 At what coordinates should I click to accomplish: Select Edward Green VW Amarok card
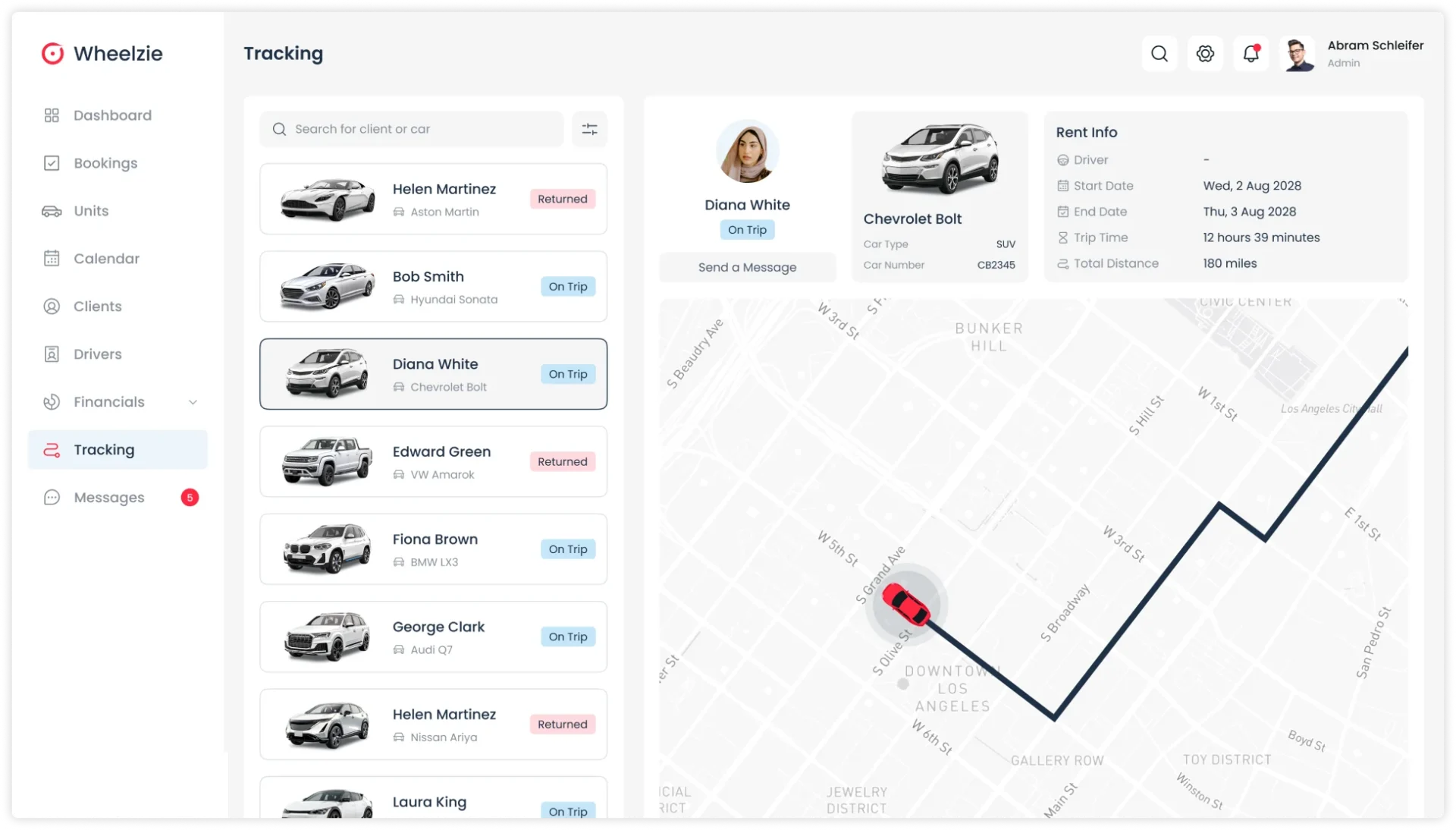coord(433,462)
